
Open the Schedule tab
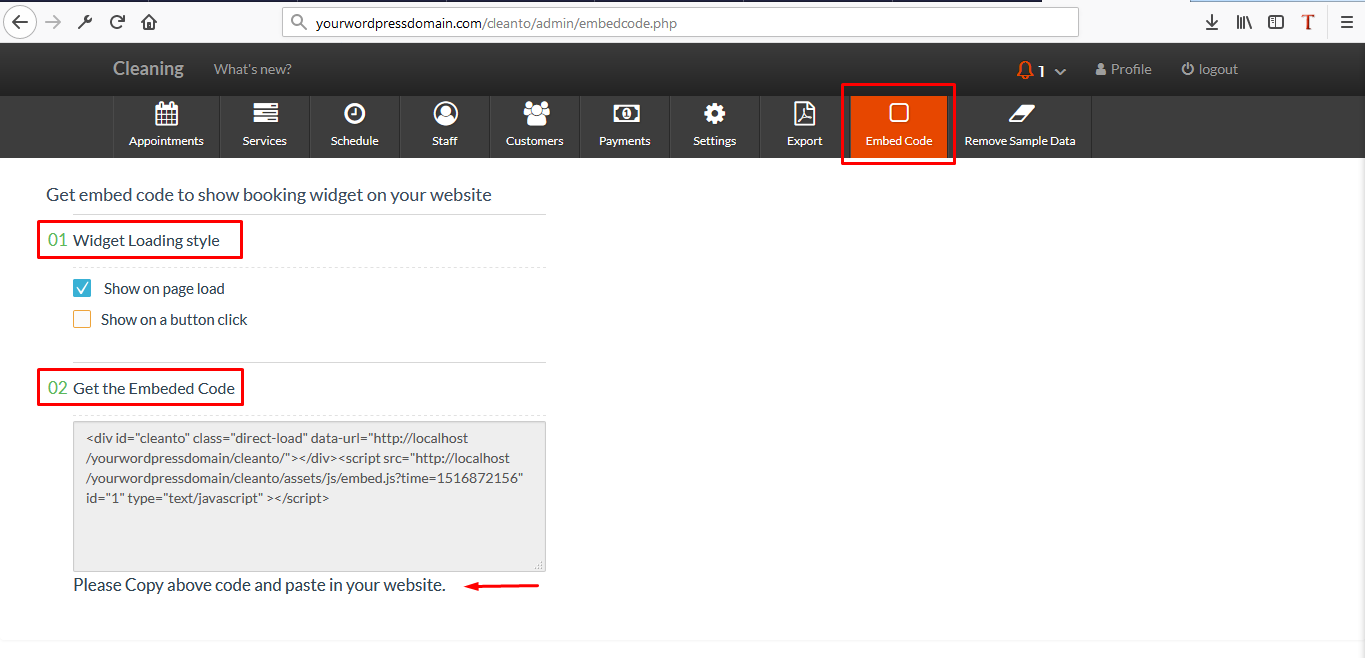pos(355,127)
